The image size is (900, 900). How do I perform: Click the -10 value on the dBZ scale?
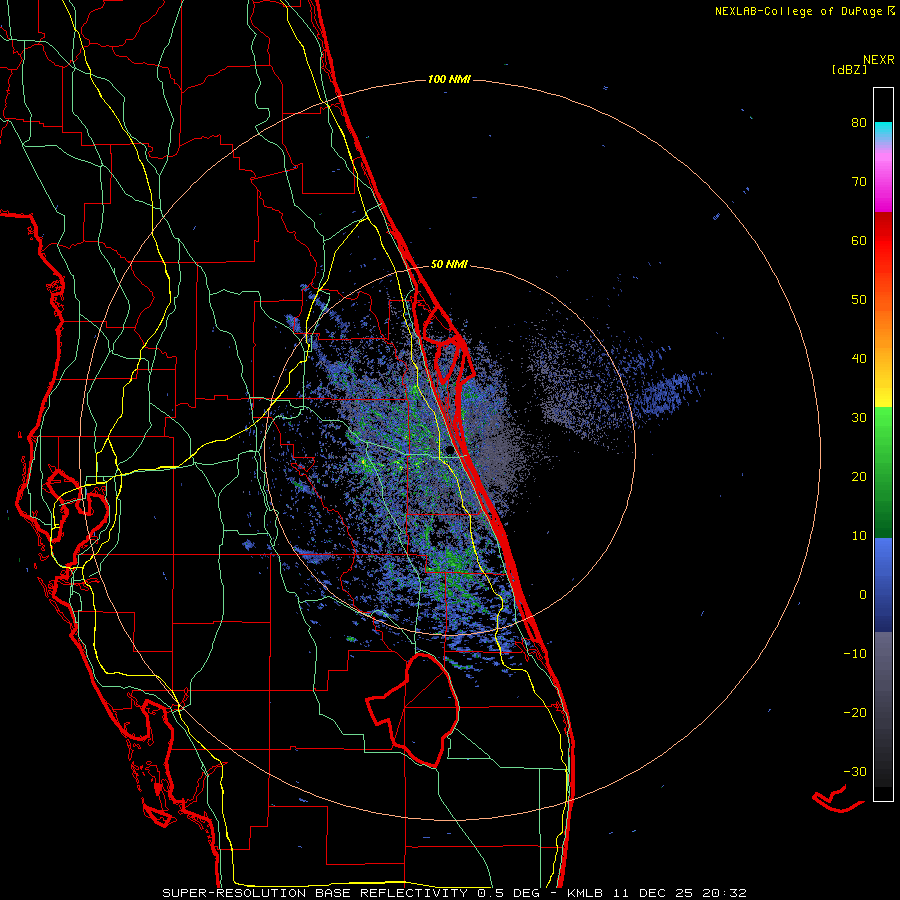pyautogui.click(x=855, y=654)
